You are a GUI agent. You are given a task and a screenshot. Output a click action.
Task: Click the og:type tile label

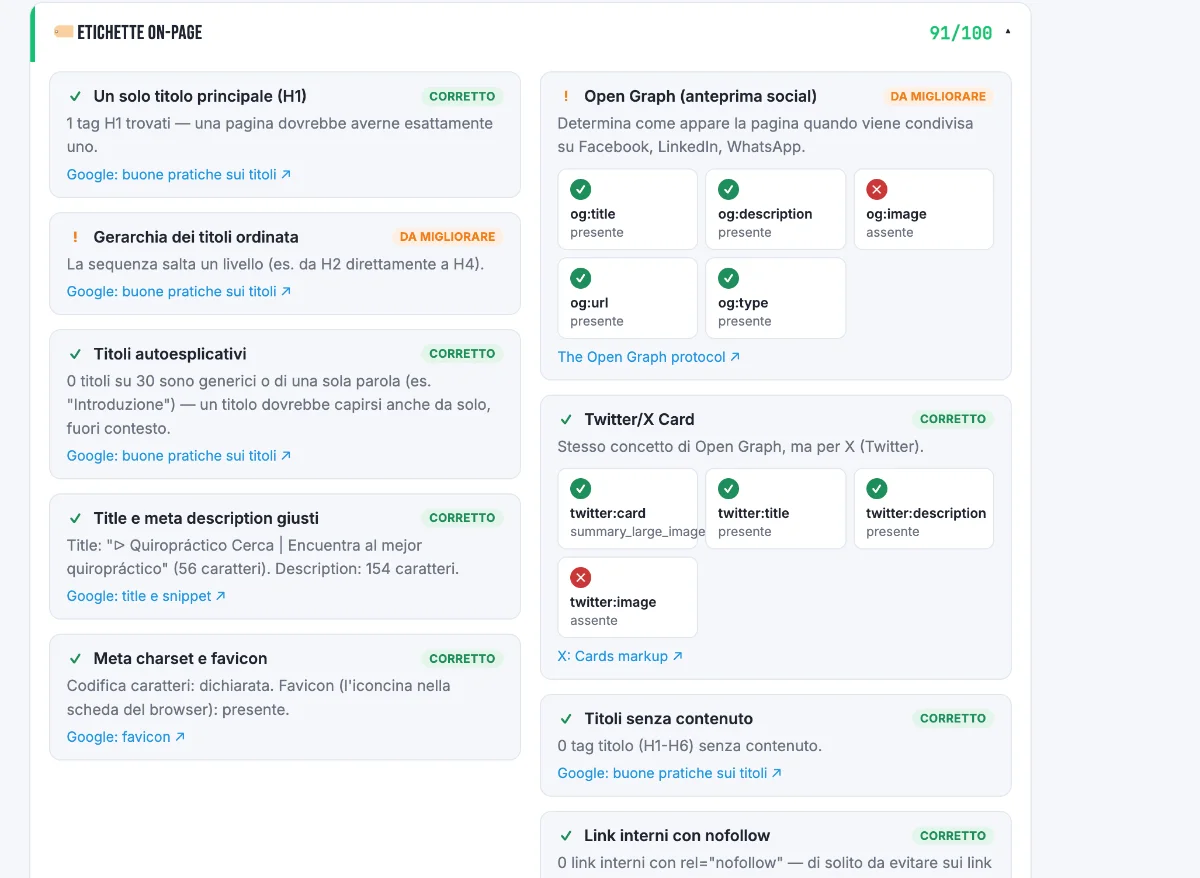click(743, 303)
